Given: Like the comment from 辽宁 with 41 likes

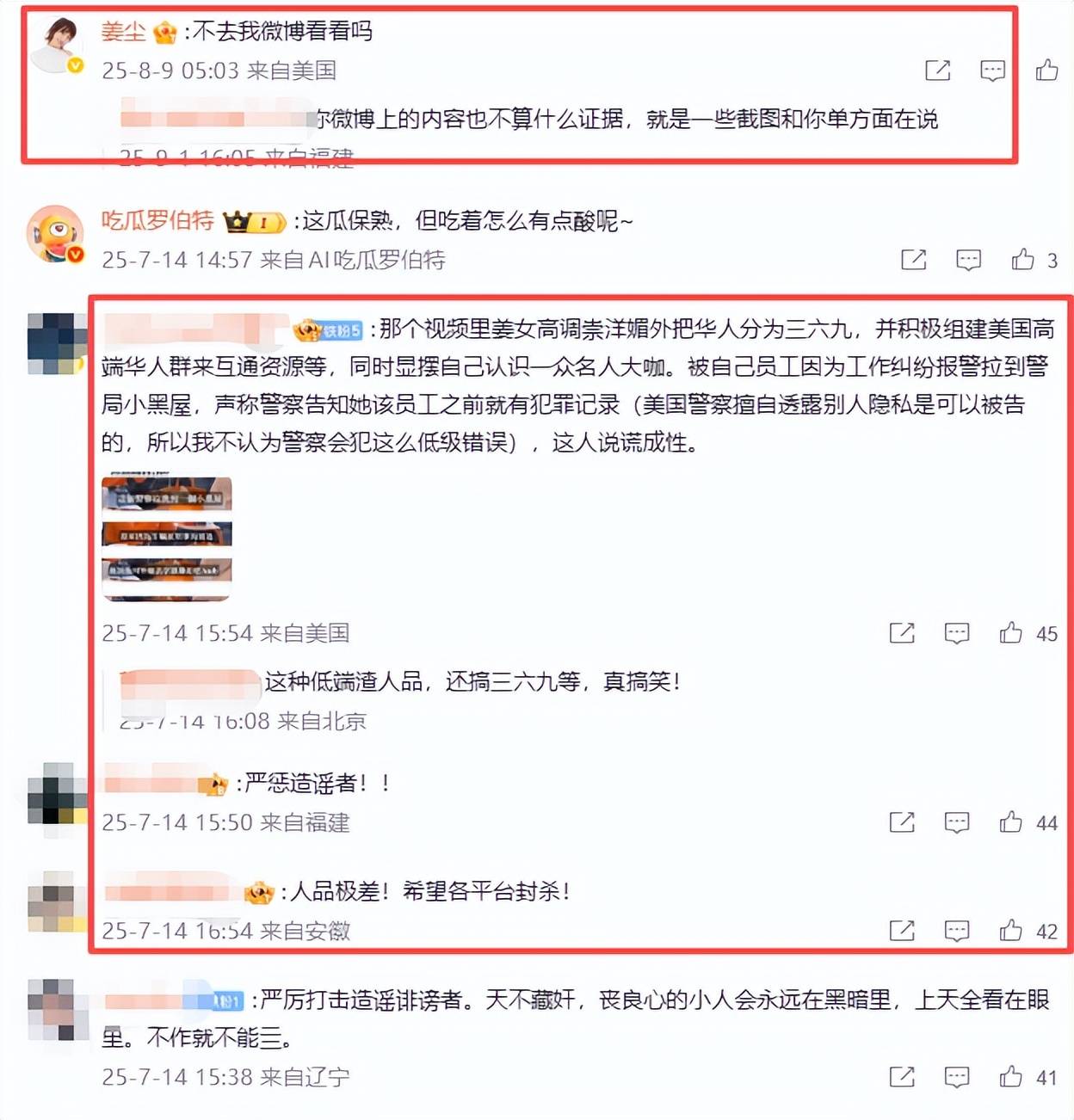Looking at the screenshot, I should click(1010, 1076).
